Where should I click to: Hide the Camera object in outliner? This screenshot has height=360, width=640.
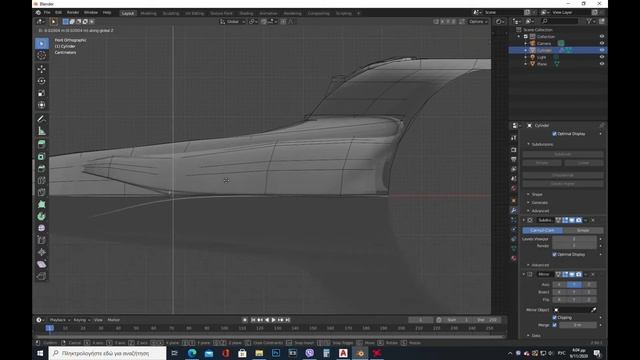click(x=602, y=43)
